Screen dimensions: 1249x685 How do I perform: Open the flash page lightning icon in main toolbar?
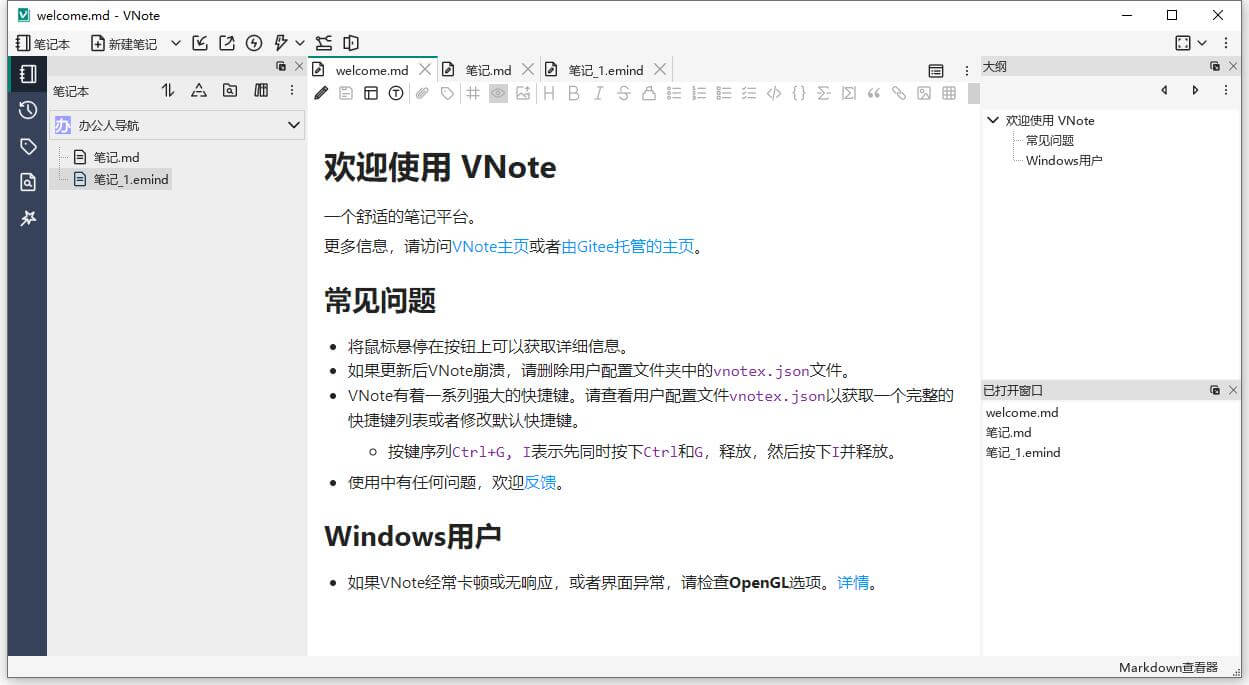click(x=255, y=43)
